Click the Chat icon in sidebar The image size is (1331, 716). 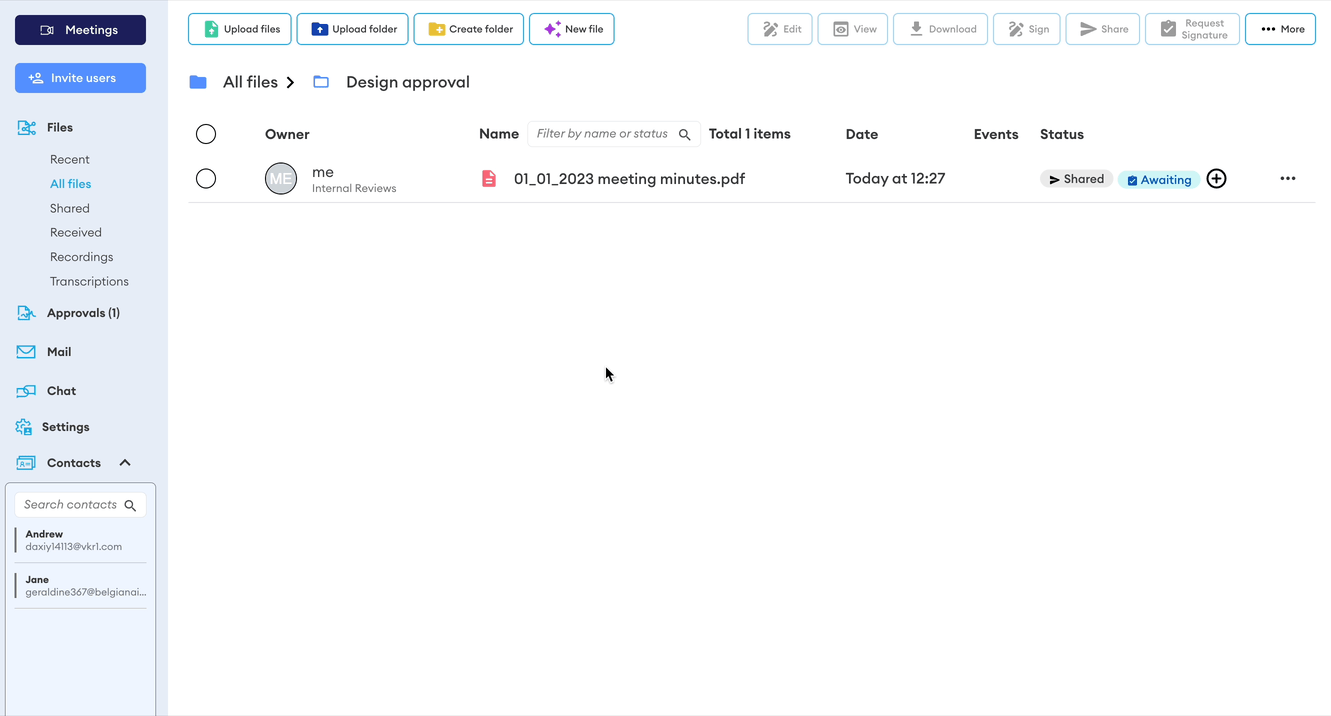pyautogui.click(x=26, y=391)
